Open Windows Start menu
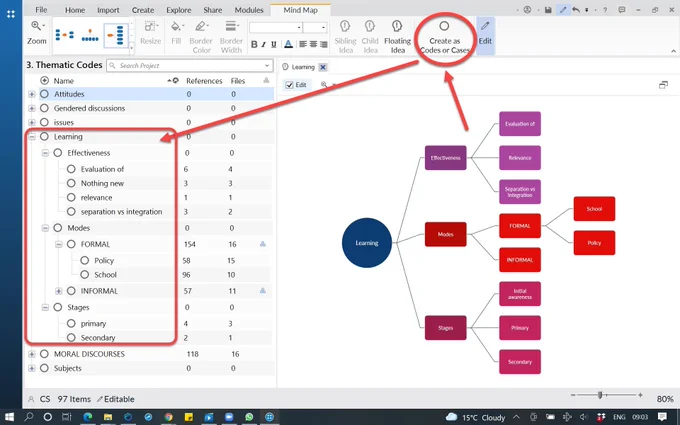Screen dimensions: 680x425 tap(9, 417)
